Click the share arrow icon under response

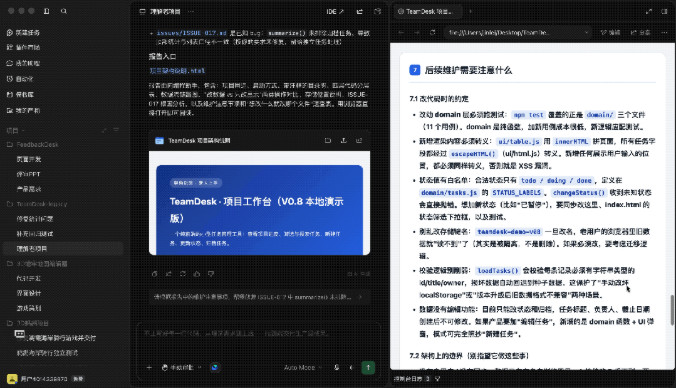click(x=169, y=274)
